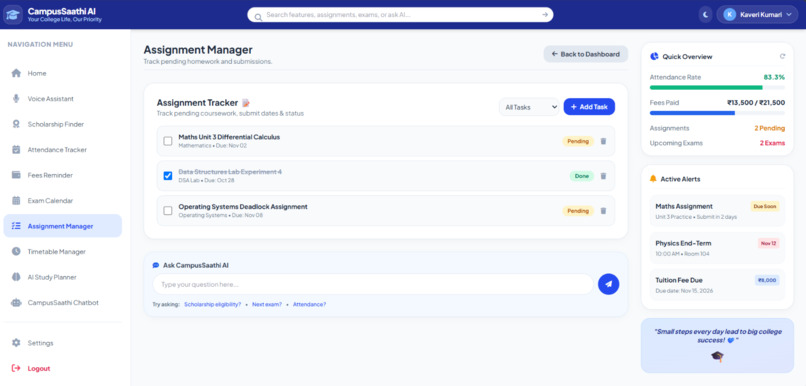Uncheck Data Structures Lab Experiment 4 checkbox

(x=168, y=176)
